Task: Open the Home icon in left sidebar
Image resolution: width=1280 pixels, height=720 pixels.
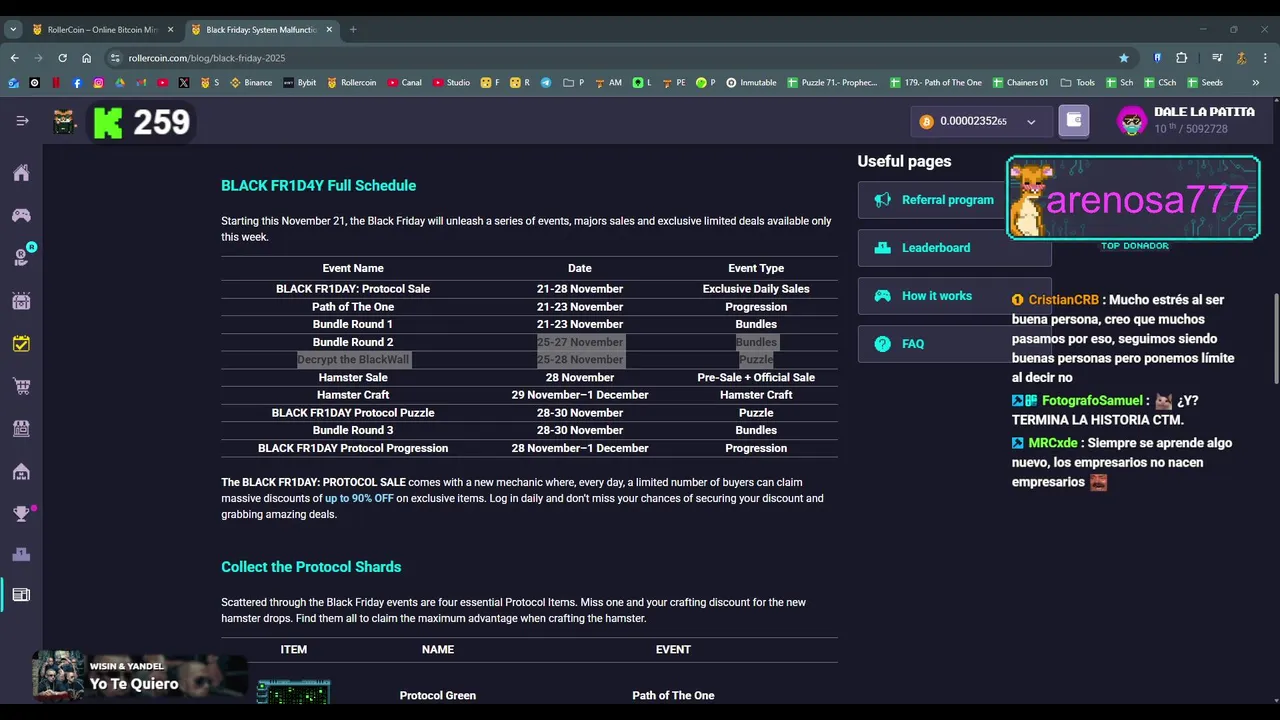Action: point(21,173)
